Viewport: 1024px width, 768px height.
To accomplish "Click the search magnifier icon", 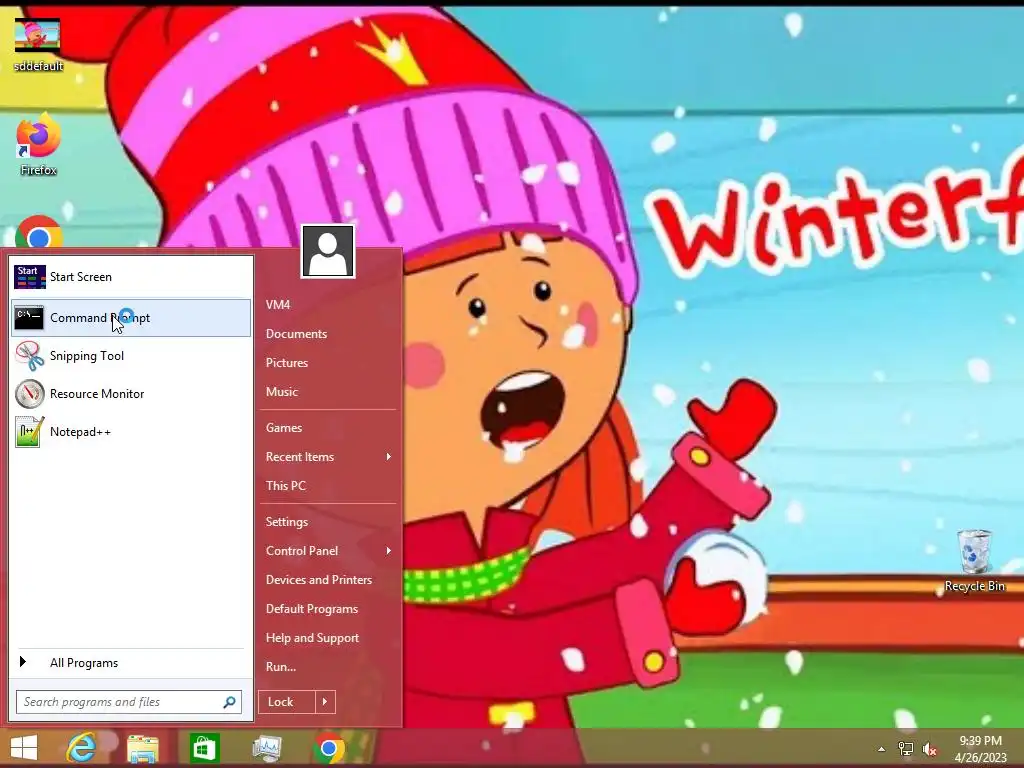I will (229, 702).
